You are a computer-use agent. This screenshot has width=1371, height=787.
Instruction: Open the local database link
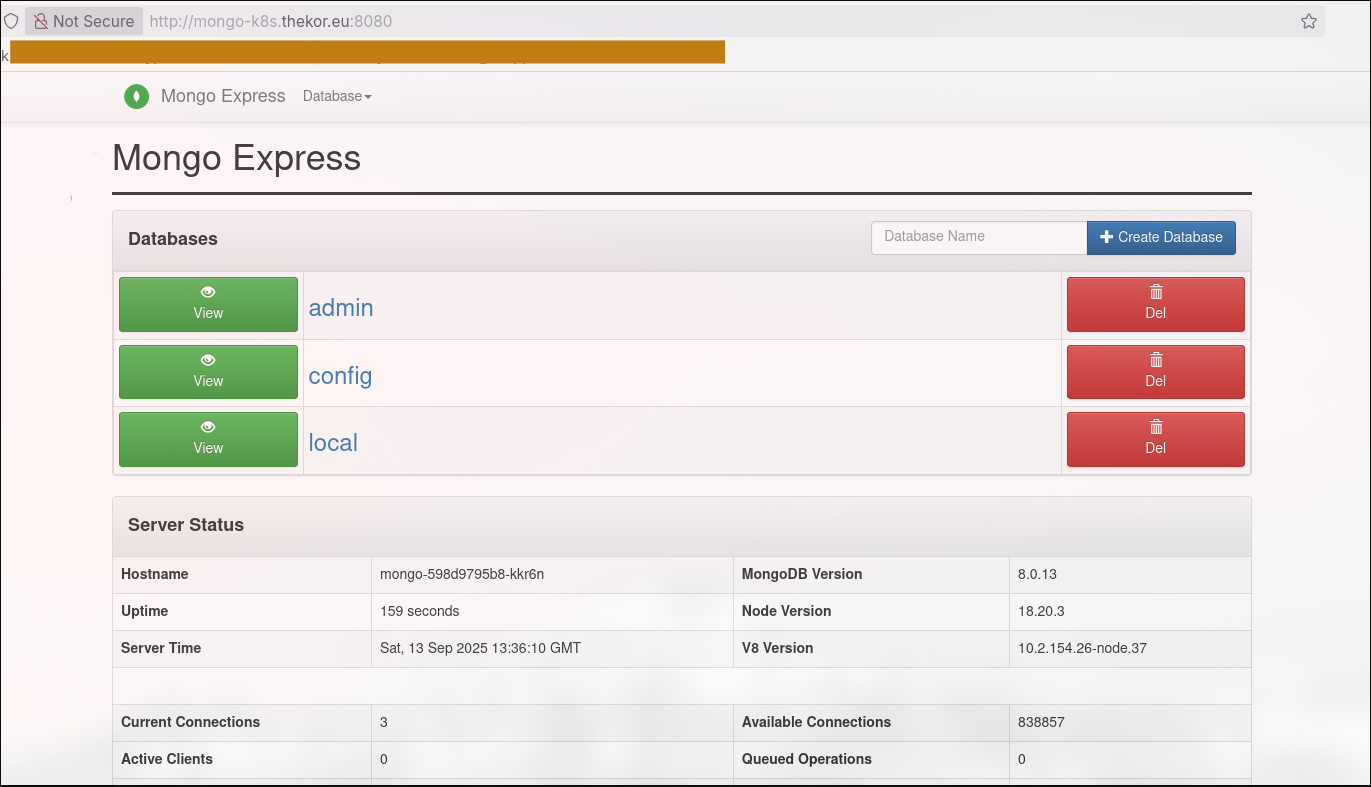tap(333, 443)
